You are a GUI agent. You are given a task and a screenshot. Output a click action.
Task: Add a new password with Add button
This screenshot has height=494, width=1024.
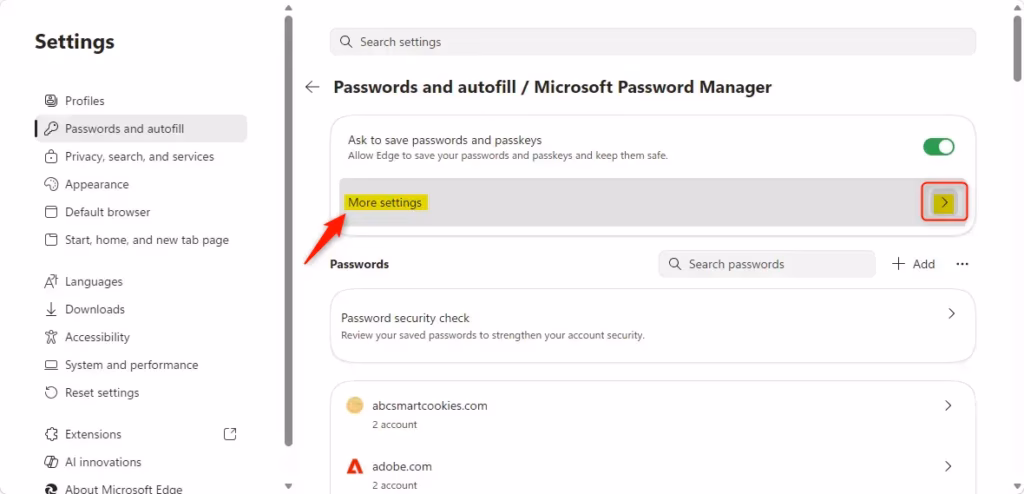coord(913,264)
